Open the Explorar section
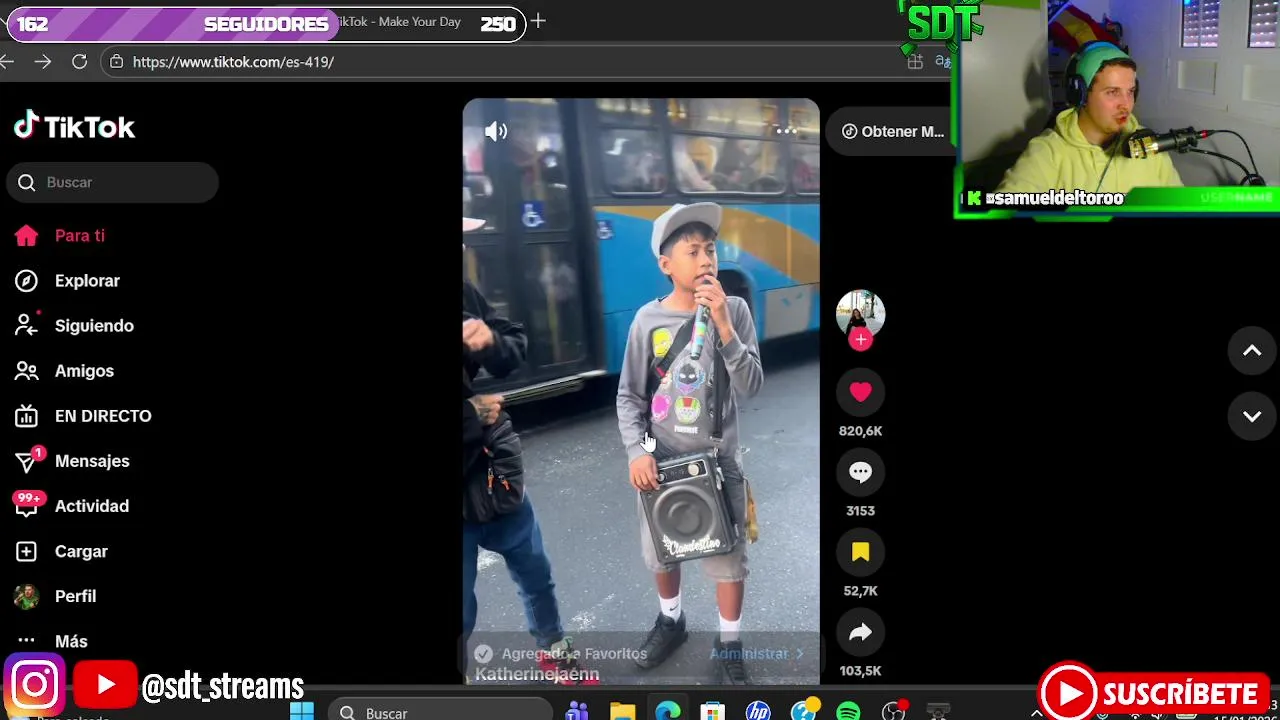 tap(87, 281)
